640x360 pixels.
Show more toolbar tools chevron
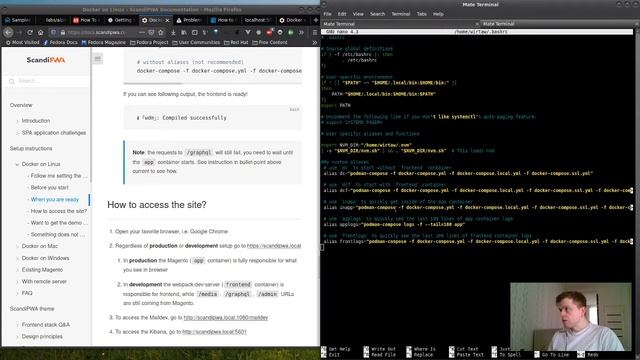[x=302, y=32]
